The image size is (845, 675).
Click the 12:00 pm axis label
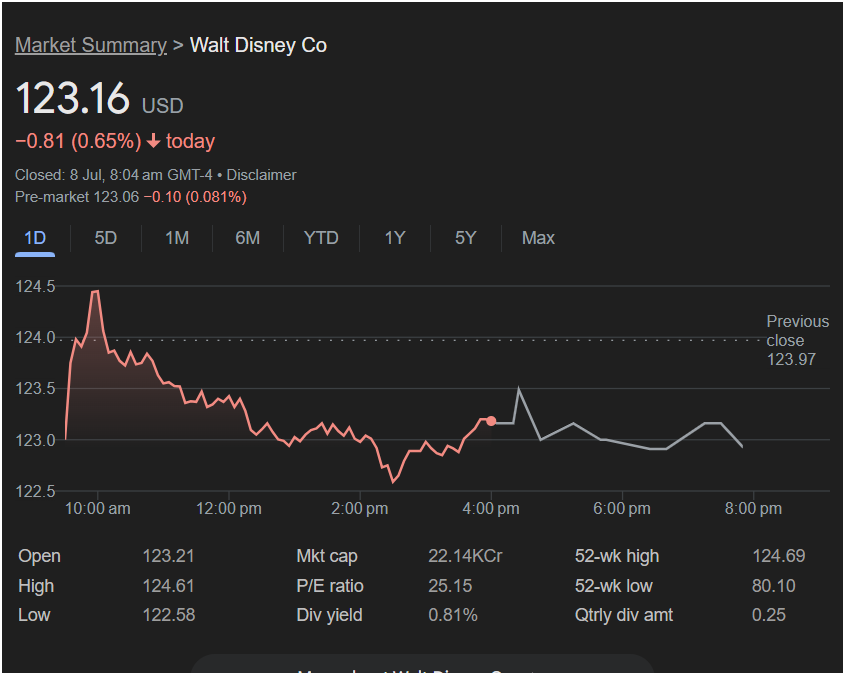click(x=228, y=509)
